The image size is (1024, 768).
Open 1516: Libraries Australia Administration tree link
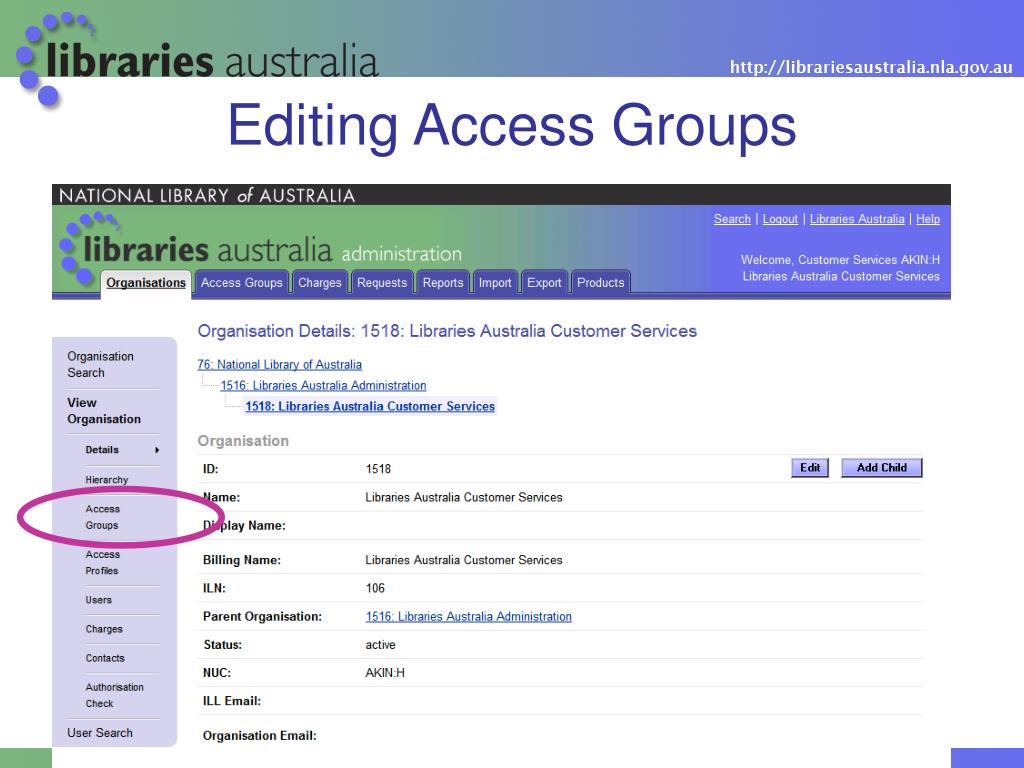point(323,385)
